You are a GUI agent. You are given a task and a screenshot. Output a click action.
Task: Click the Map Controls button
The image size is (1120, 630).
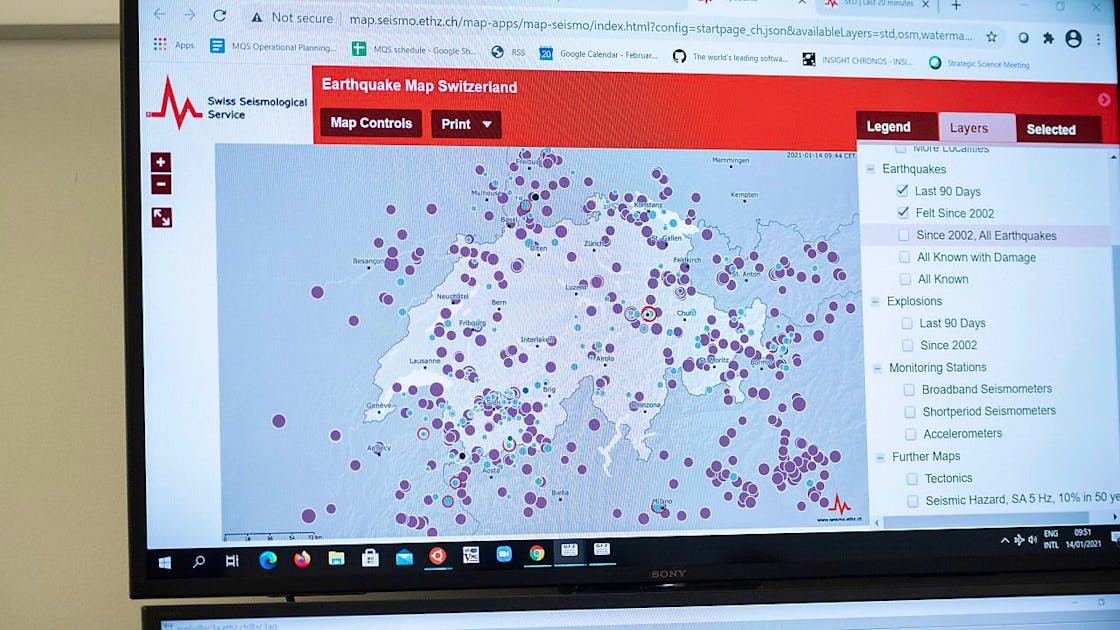click(370, 123)
